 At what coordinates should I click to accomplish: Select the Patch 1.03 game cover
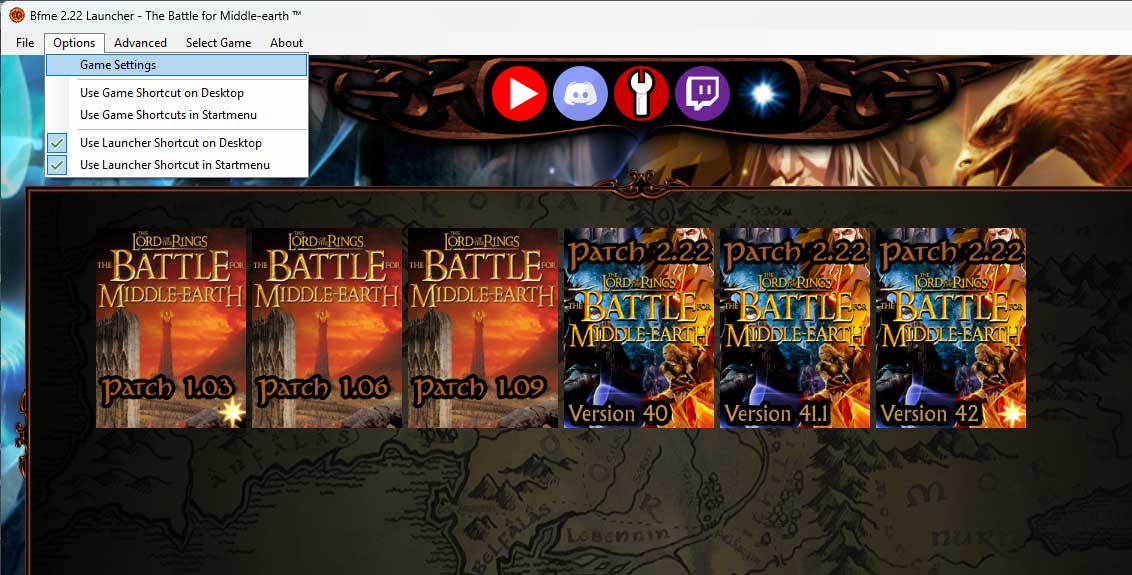pyautogui.click(x=171, y=328)
